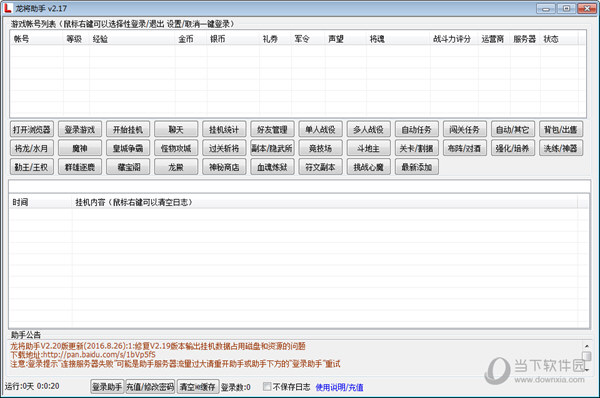This screenshot has height=398, width=600.
Task: Click the 经验 column header
Action: click(x=132, y=39)
